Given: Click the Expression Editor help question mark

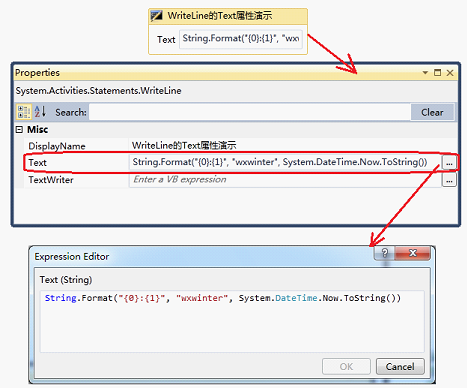Looking at the screenshot, I should tap(385, 253).
